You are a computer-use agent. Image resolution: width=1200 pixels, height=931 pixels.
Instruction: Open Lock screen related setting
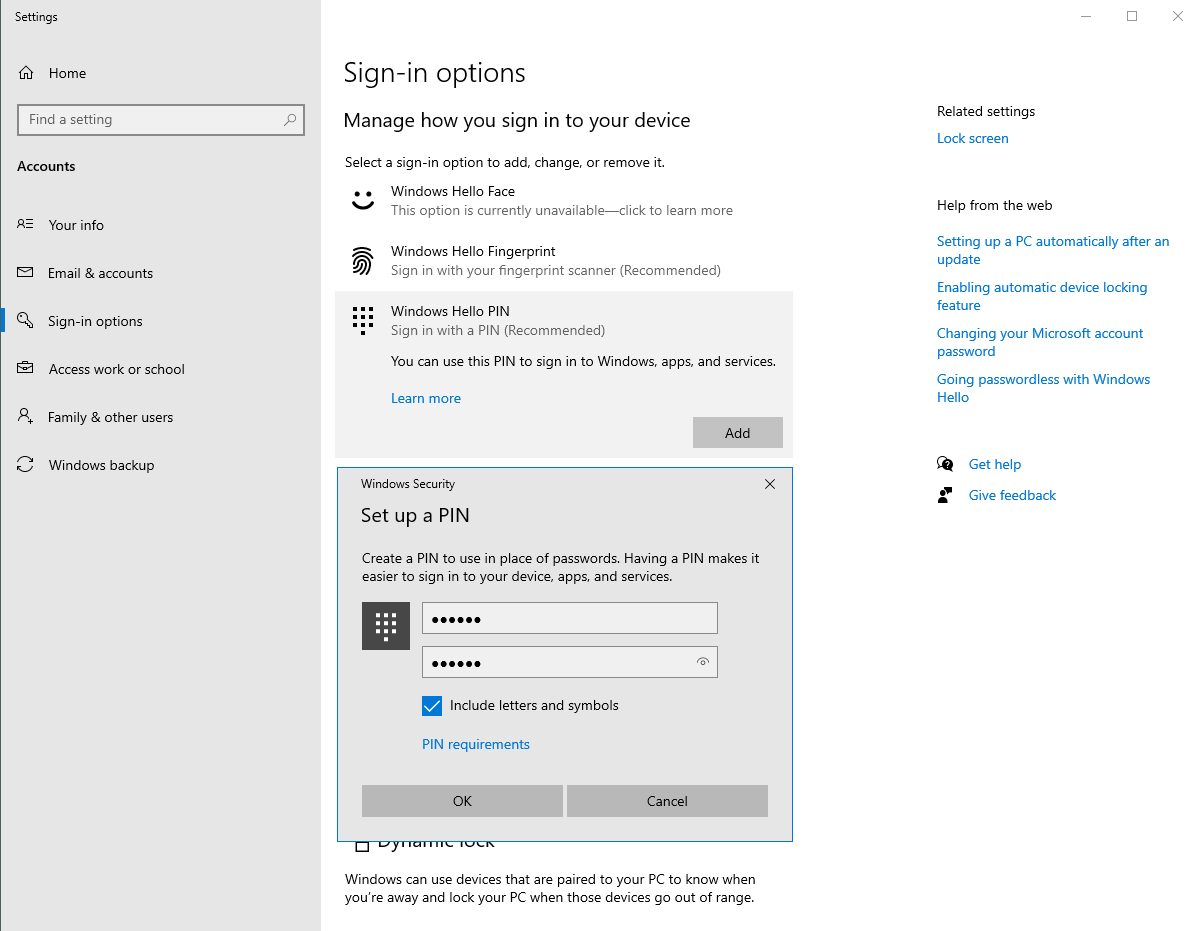972,139
